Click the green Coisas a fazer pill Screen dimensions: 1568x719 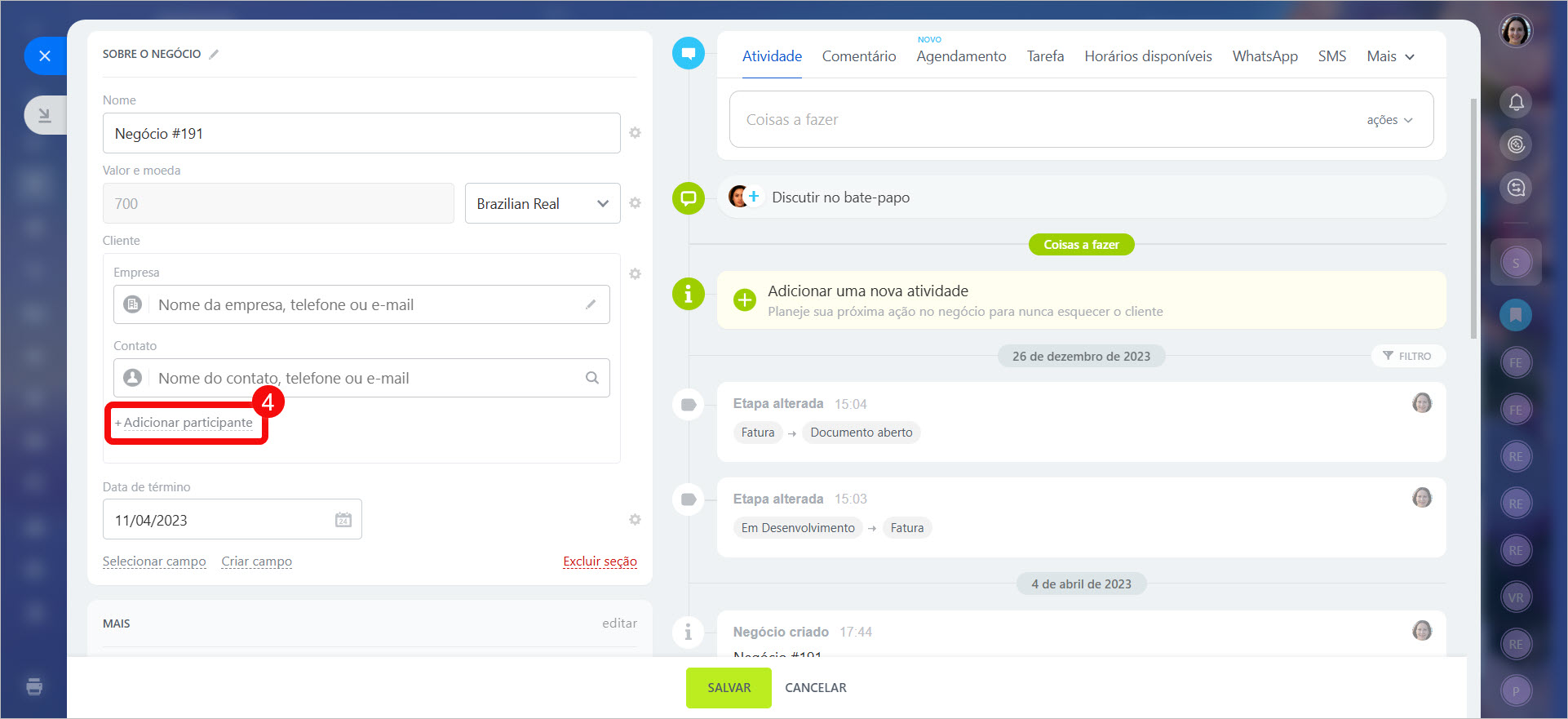(x=1081, y=245)
